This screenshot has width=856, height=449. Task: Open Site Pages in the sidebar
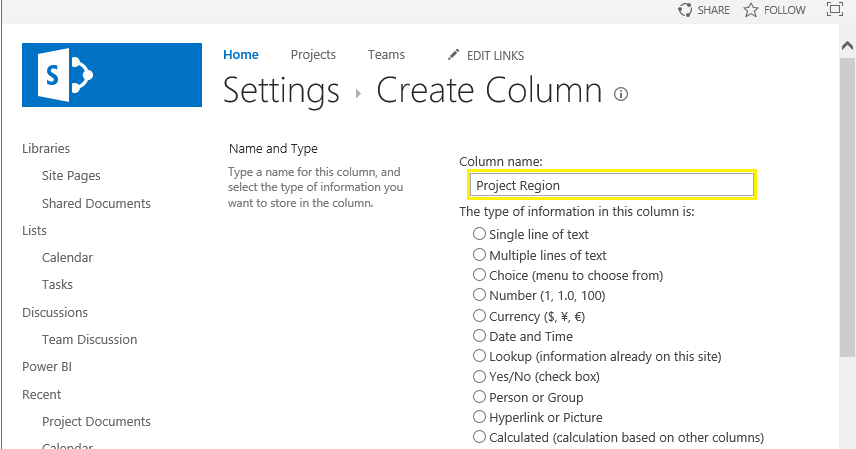(71, 175)
